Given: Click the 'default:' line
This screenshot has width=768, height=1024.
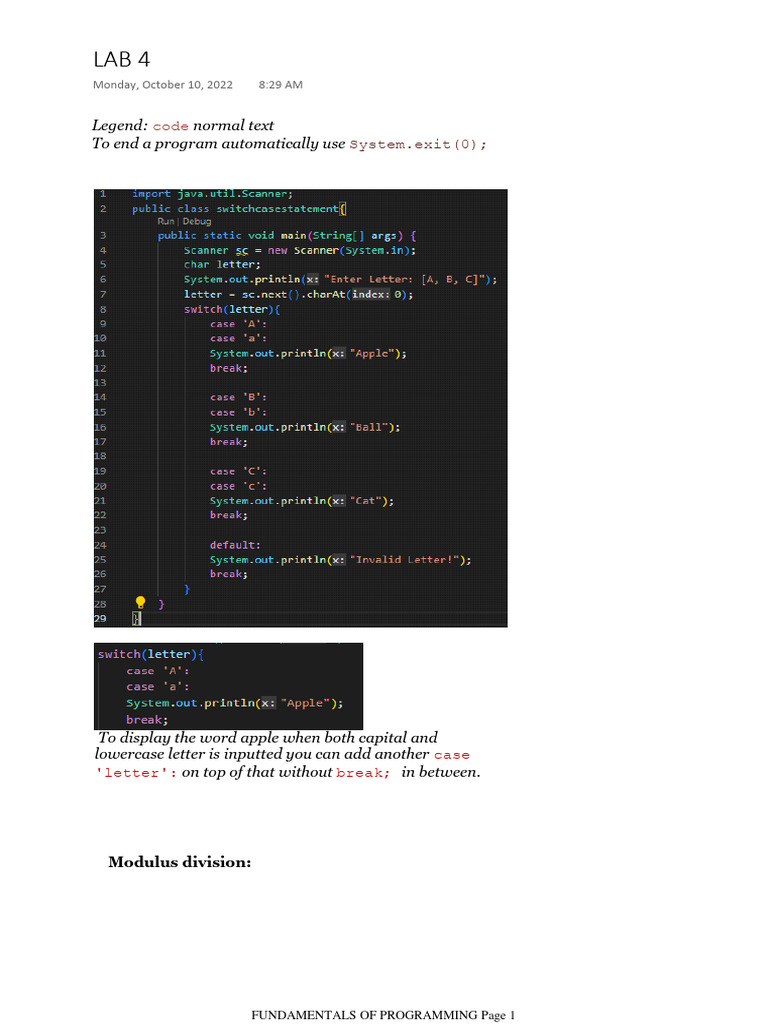Looking at the screenshot, I should [235, 545].
